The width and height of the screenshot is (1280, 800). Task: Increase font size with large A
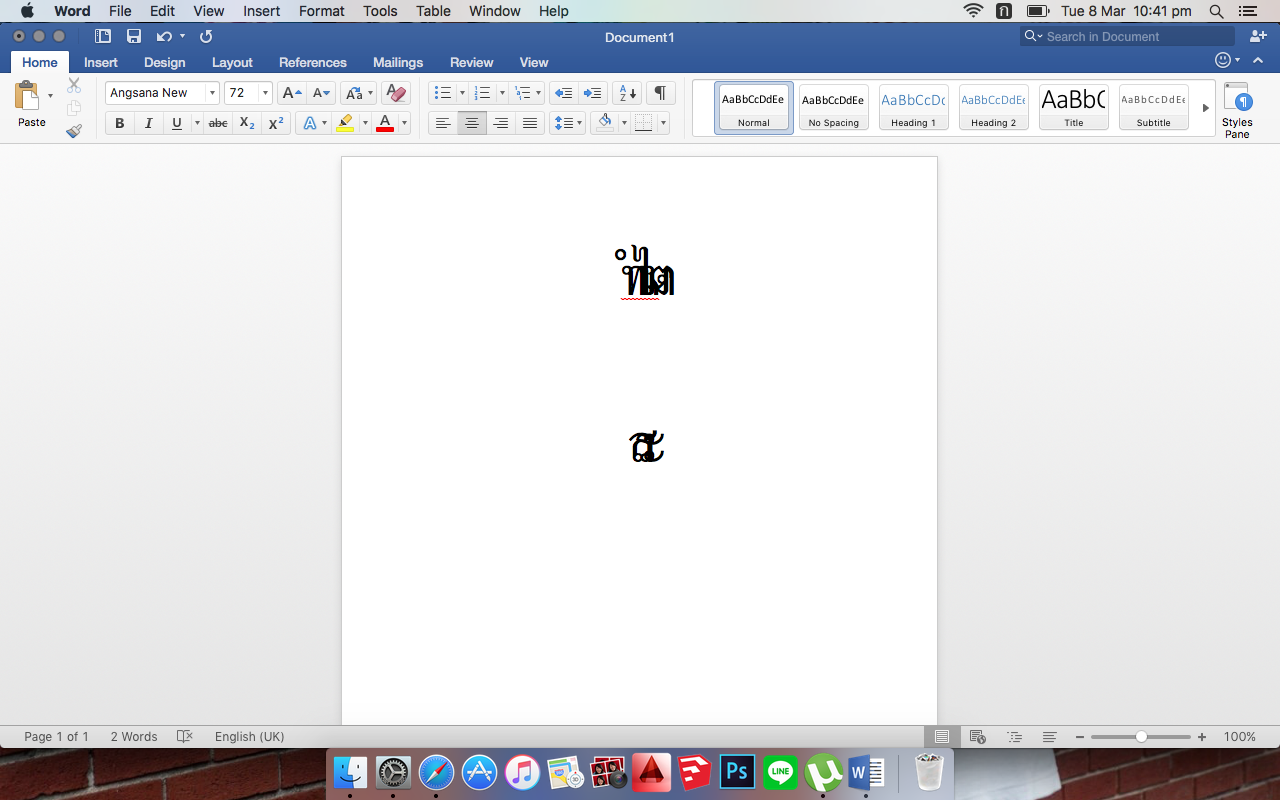point(291,93)
